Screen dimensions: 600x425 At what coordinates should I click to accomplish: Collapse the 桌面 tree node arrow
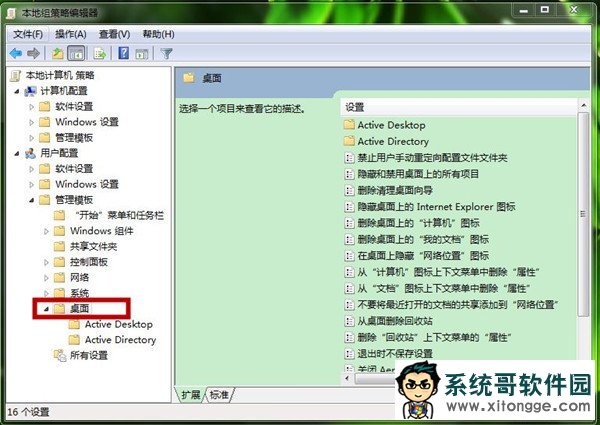click(x=46, y=309)
